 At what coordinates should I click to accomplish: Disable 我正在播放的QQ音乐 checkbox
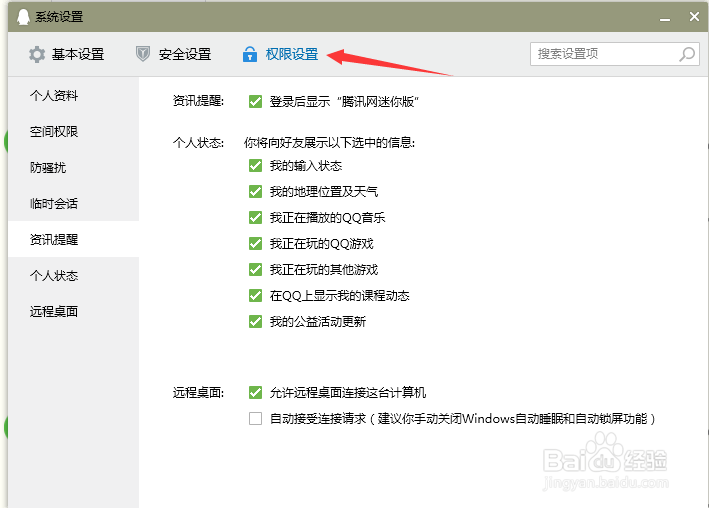tap(255, 218)
